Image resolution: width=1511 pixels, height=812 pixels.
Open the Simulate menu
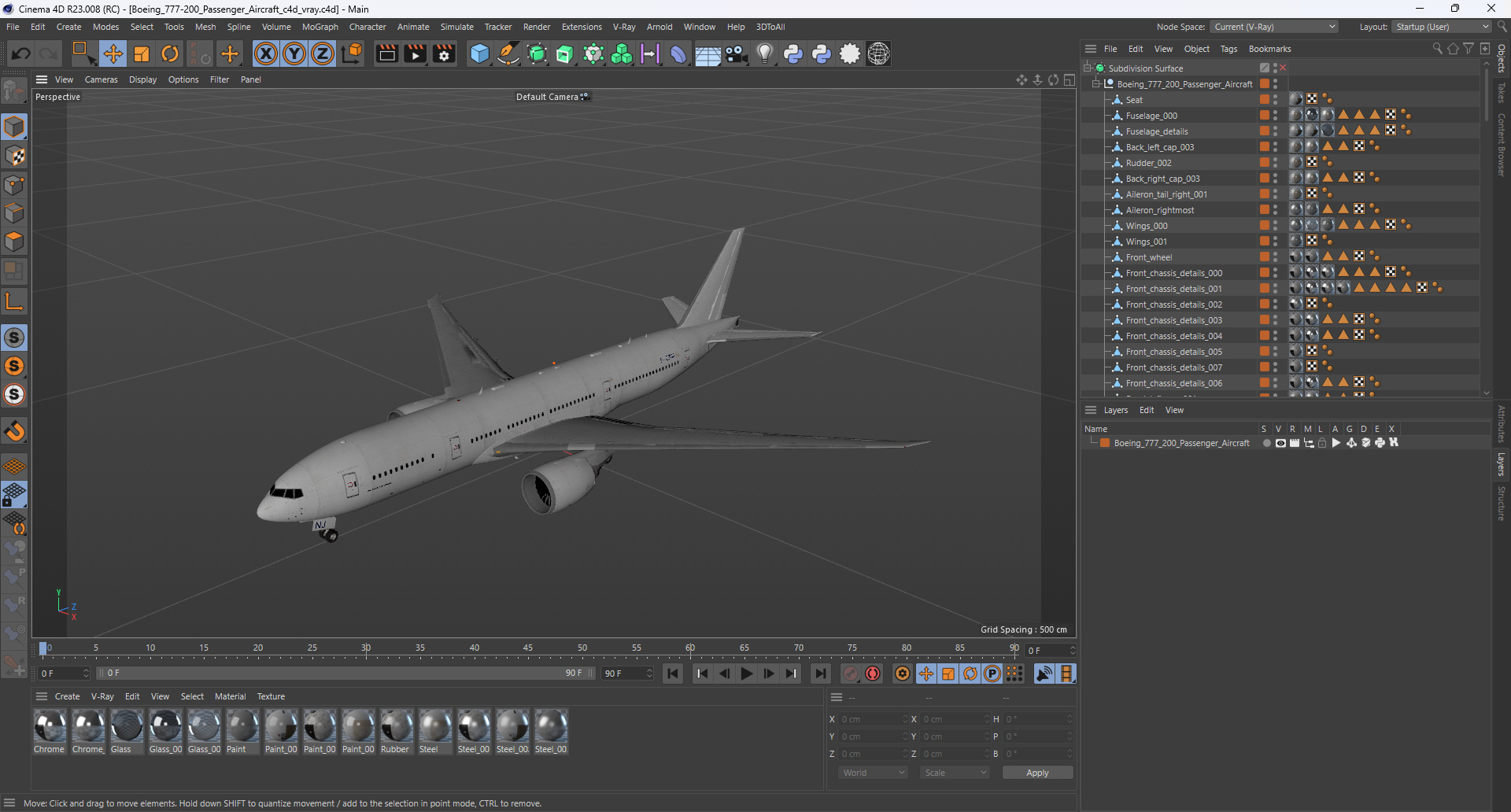point(456,27)
